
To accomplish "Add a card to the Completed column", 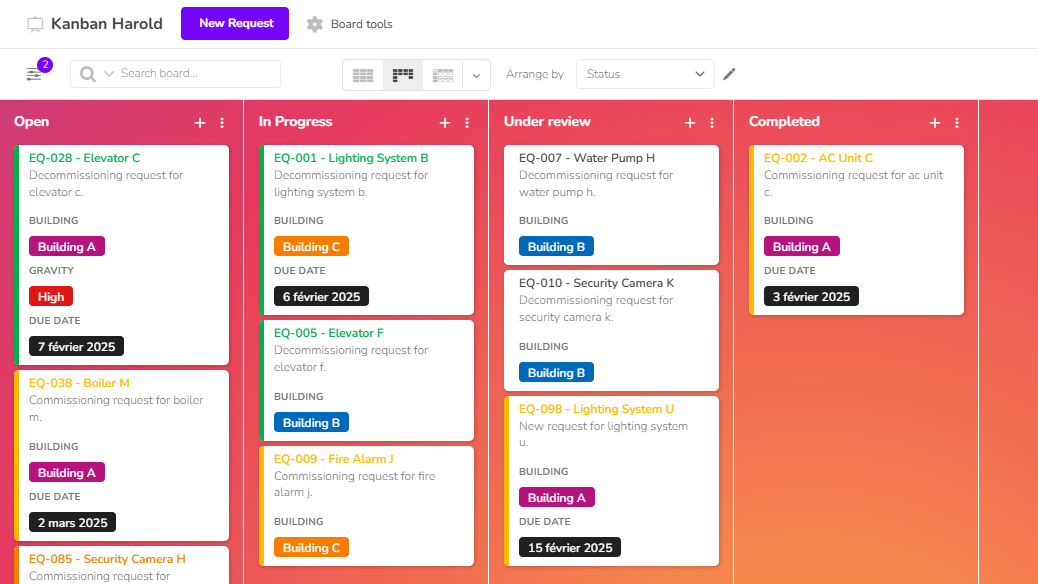I will coord(935,122).
